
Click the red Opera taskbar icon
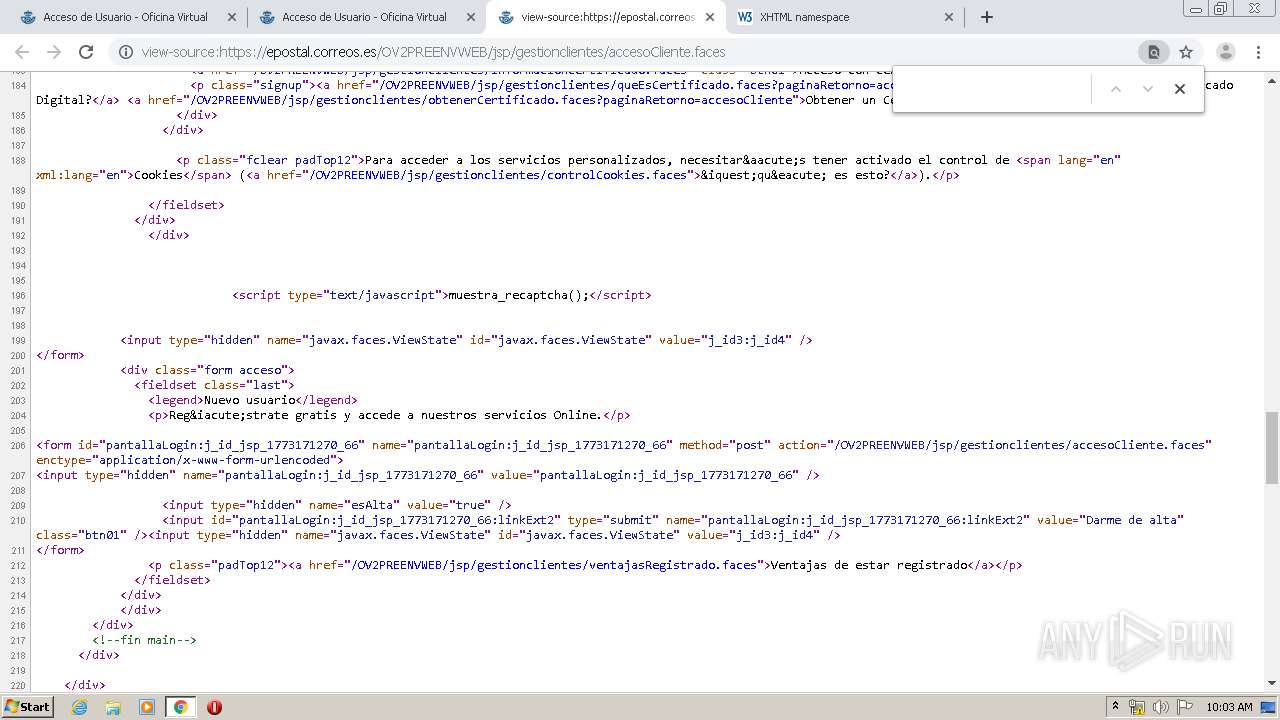tap(214, 707)
